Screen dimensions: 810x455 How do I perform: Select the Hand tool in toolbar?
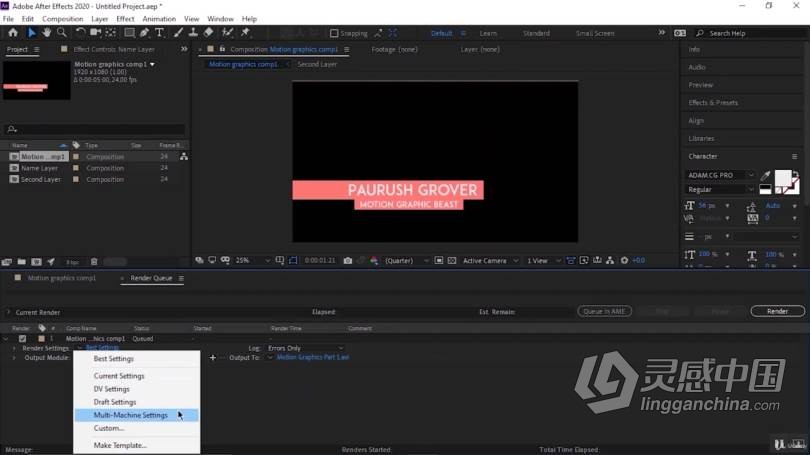point(46,33)
